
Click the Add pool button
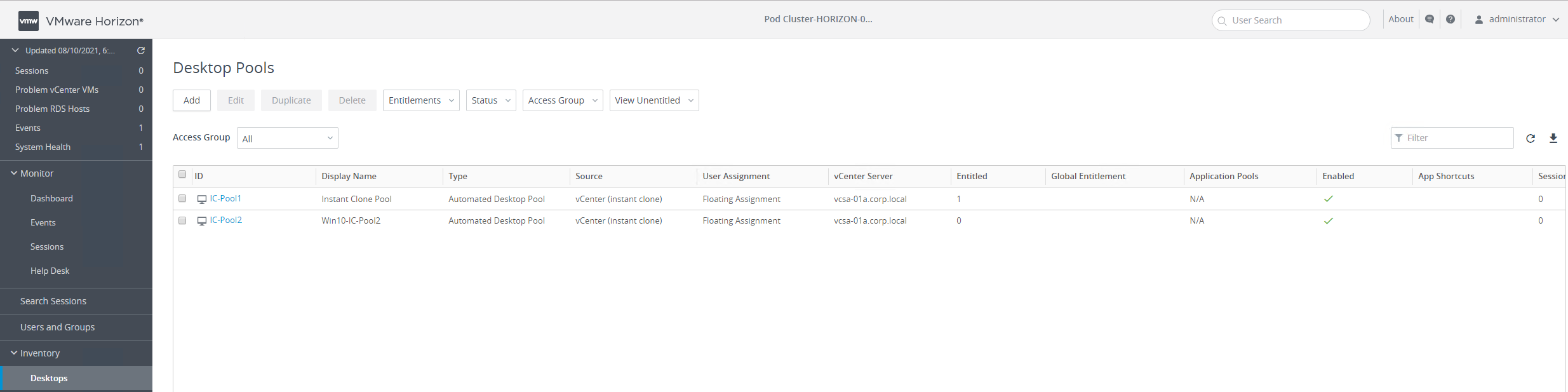[x=192, y=100]
